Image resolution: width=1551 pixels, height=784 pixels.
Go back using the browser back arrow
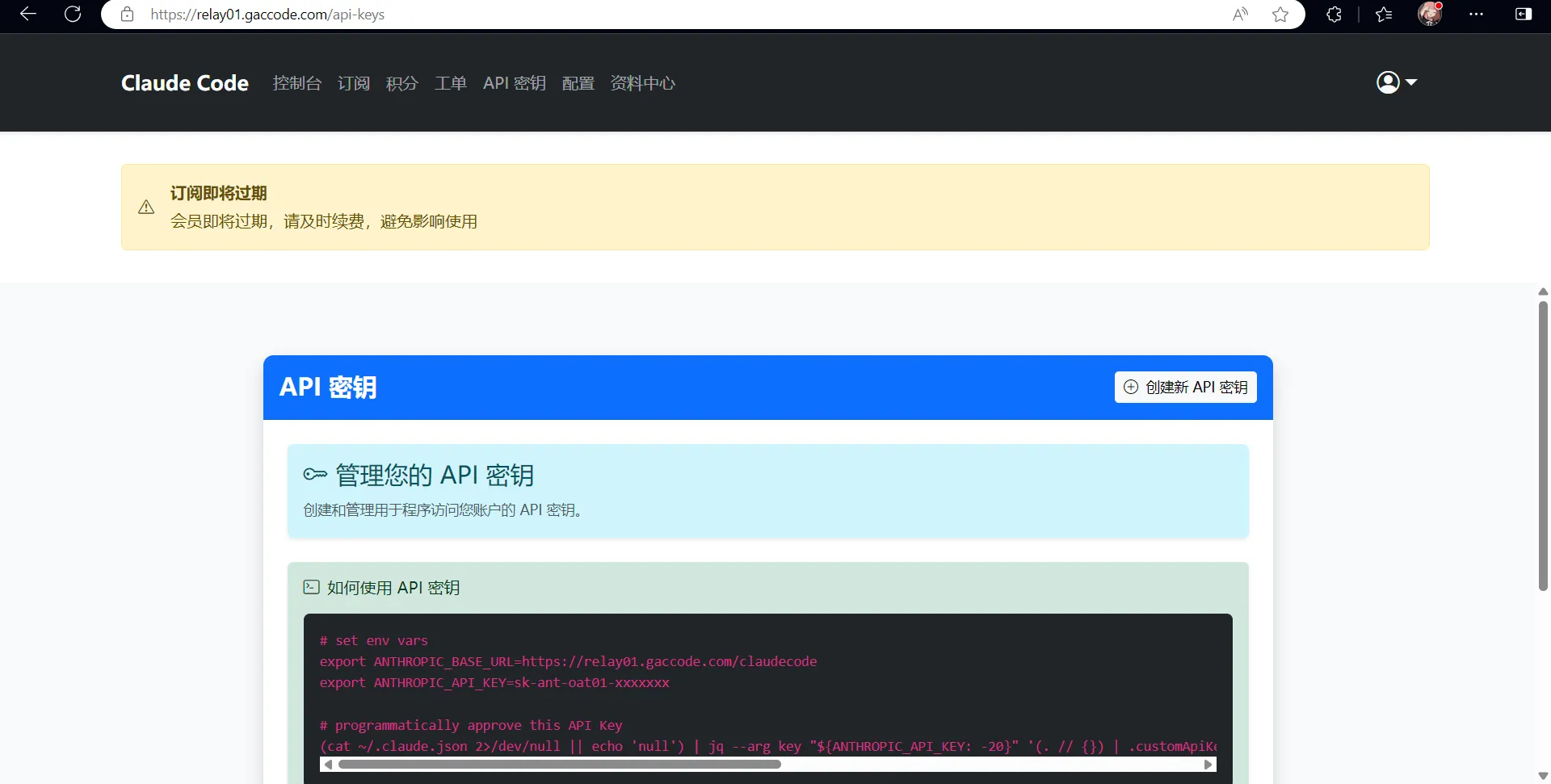pos(28,14)
